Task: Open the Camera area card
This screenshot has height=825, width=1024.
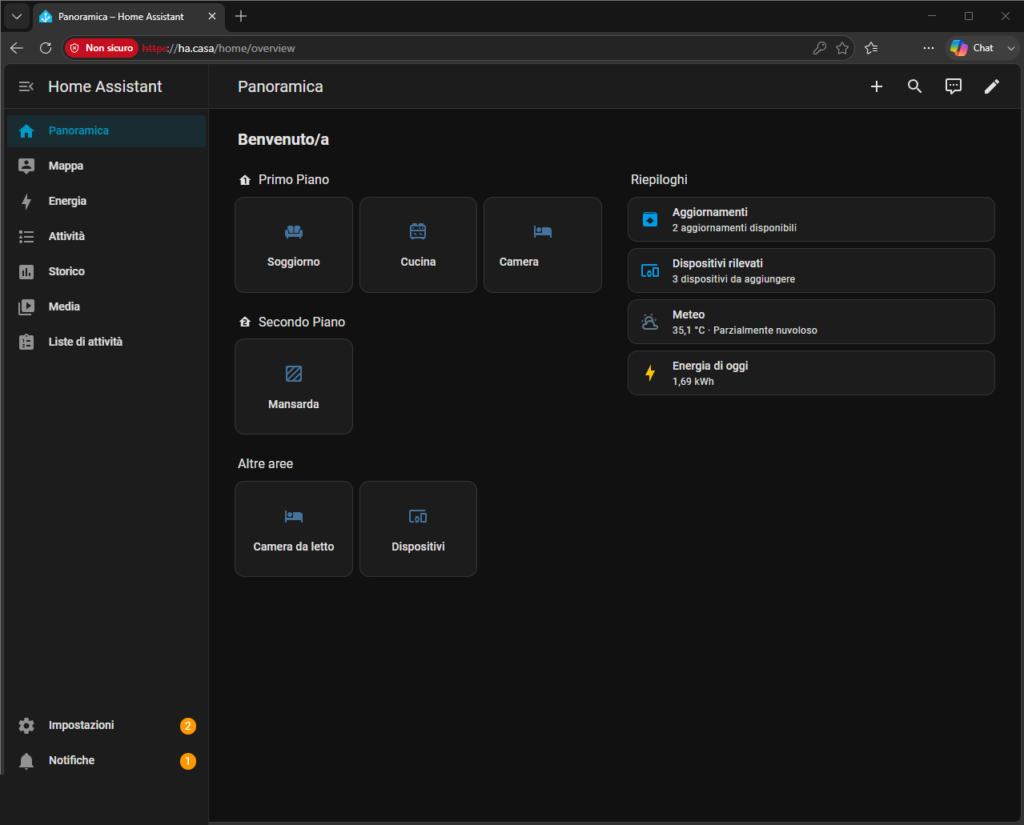Action: click(x=543, y=245)
